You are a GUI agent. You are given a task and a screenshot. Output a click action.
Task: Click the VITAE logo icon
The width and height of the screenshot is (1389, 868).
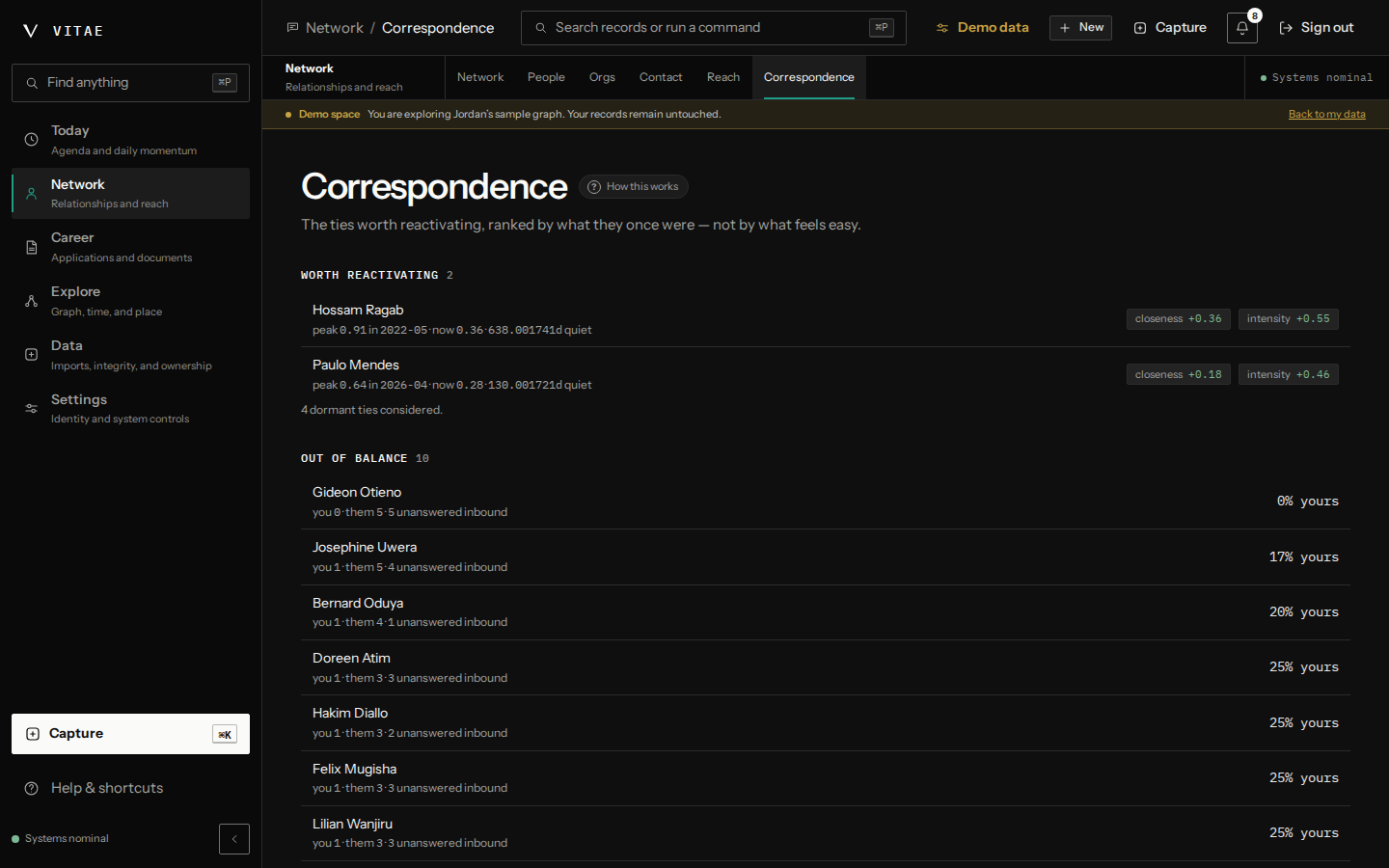[31, 31]
